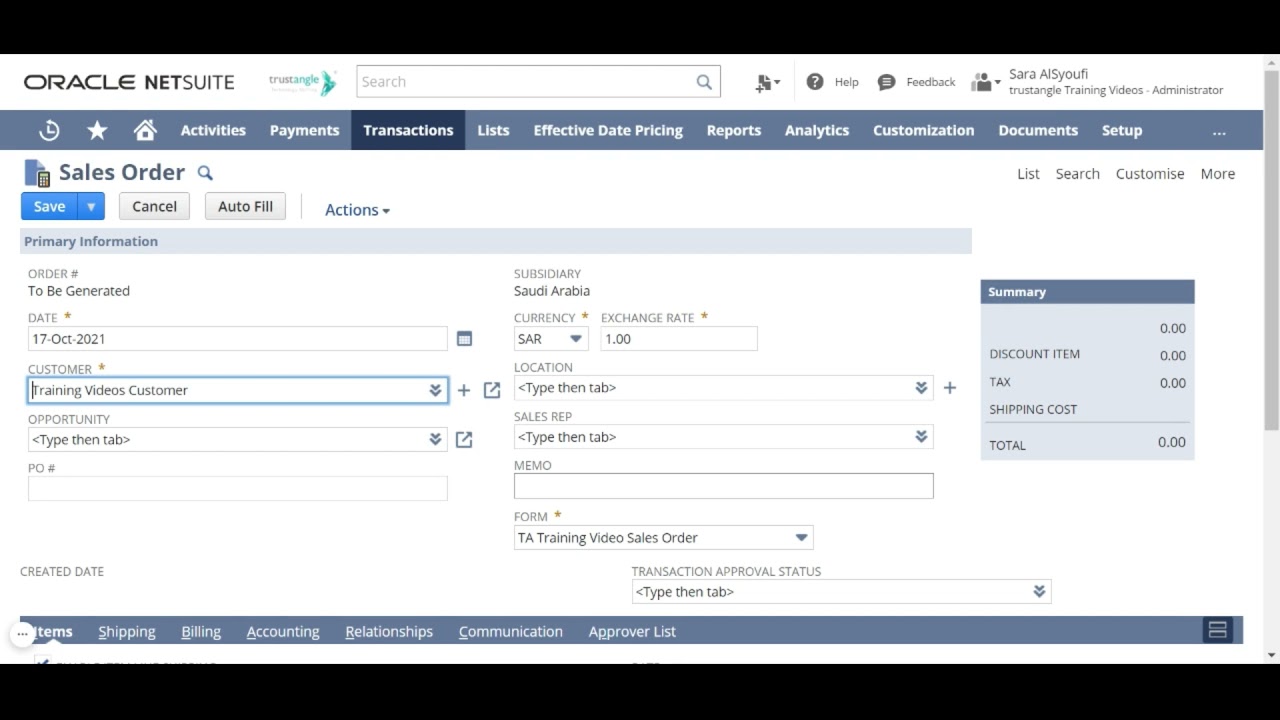Image resolution: width=1280 pixels, height=720 pixels.
Task: Expand the Location field dropdown arrows
Action: [921, 388]
